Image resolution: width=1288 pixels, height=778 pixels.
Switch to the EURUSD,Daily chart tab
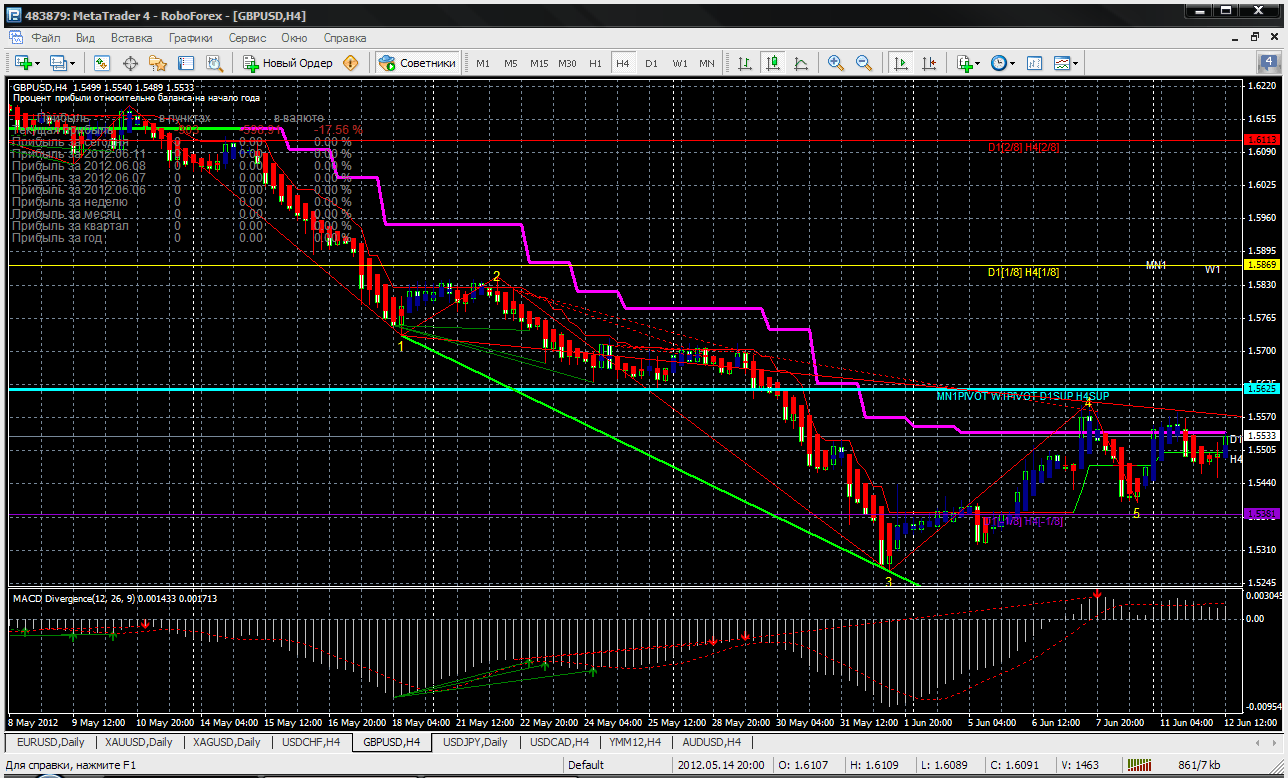[51, 742]
